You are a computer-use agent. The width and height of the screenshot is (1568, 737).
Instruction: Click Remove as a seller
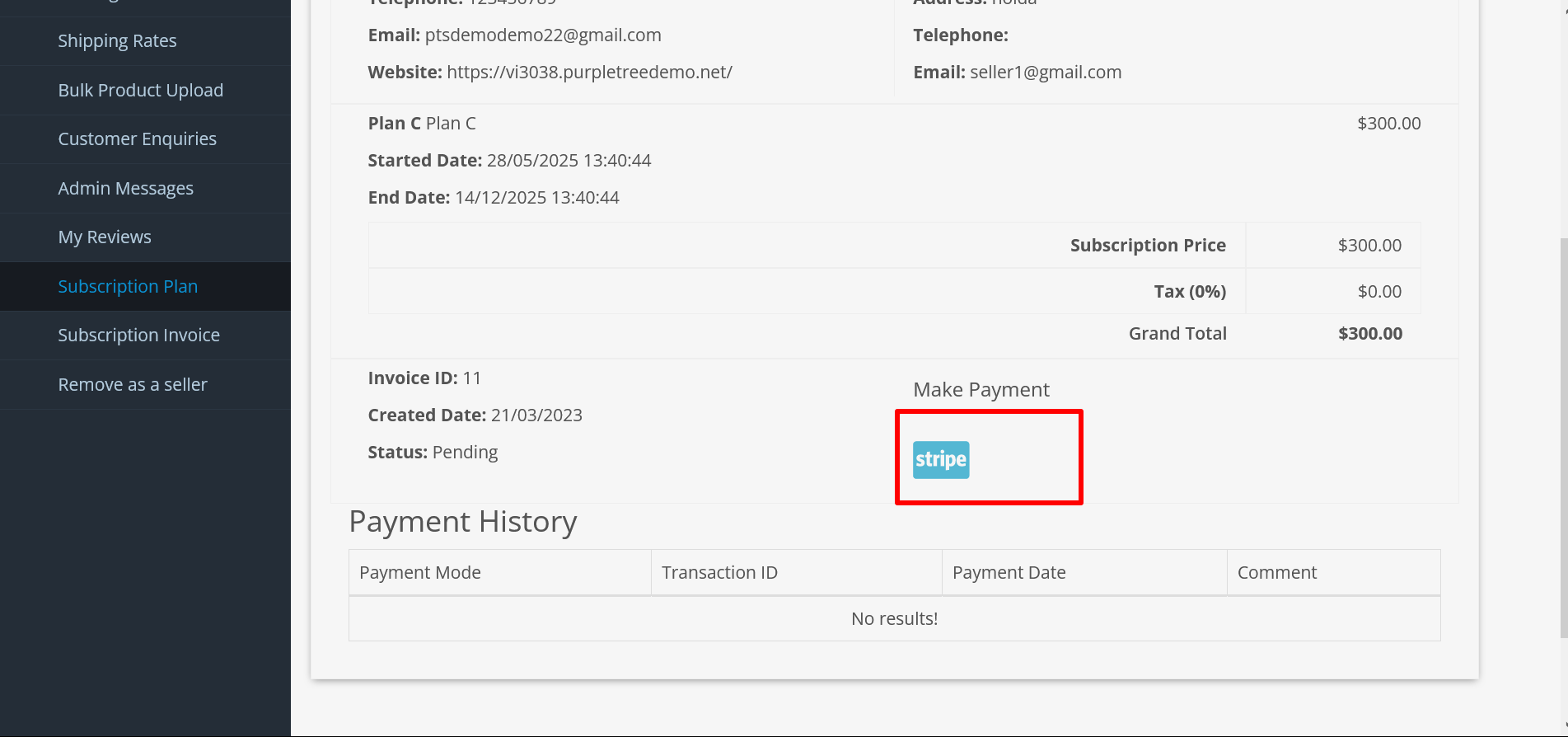pyautogui.click(x=133, y=384)
